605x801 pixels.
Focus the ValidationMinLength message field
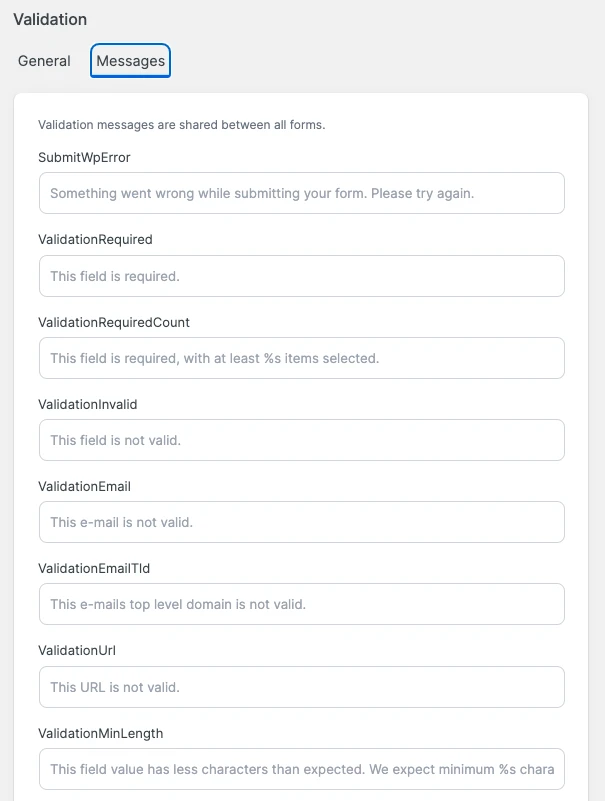pyautogui.click(x=301, y=769)
